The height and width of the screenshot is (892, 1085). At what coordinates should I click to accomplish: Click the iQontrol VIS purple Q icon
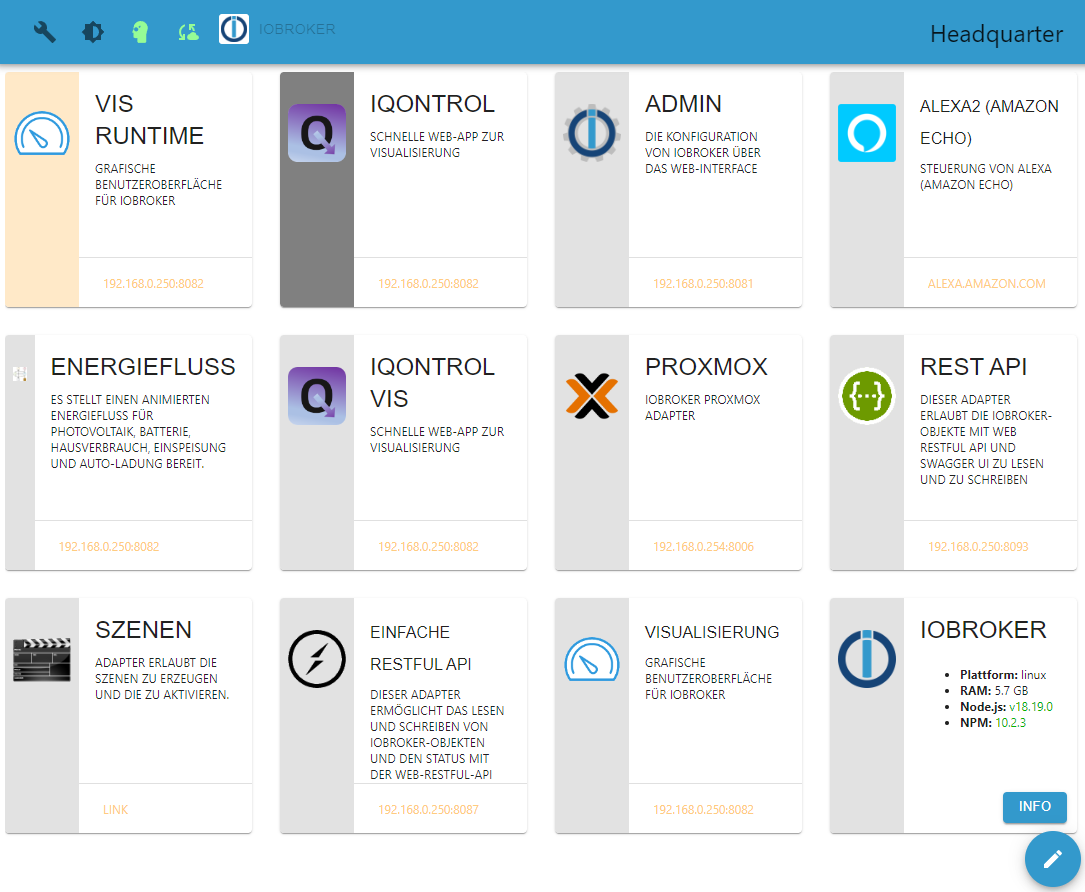coord(317,396)
